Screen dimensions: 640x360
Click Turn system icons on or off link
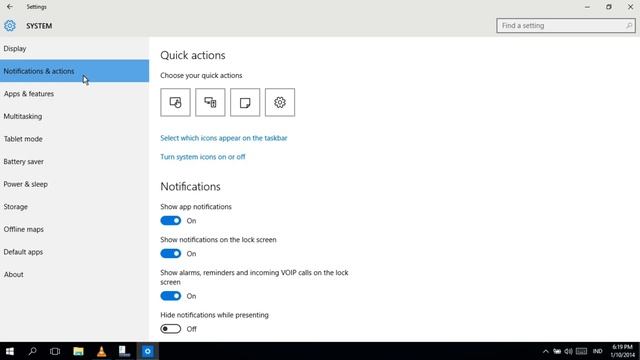(203, 157)
